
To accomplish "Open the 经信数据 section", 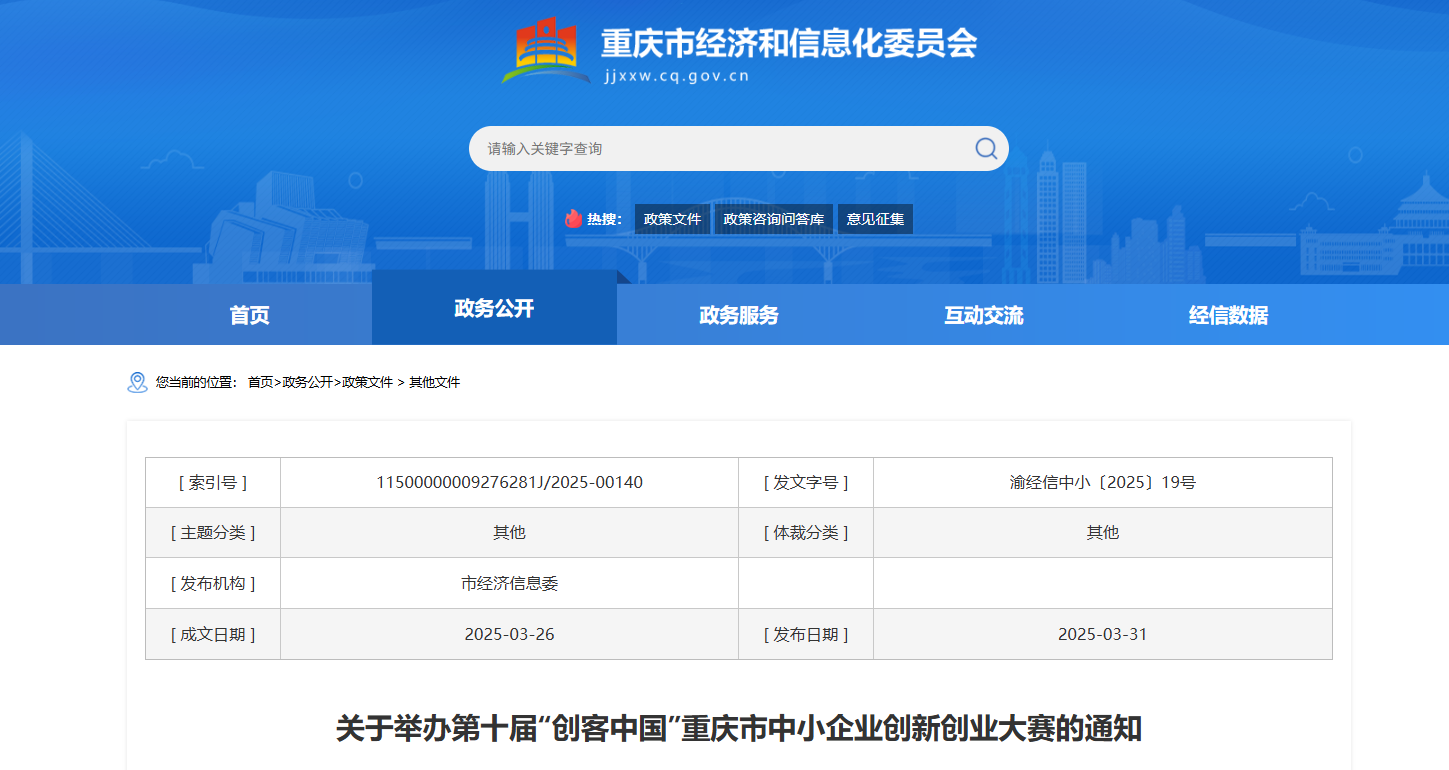I will point(1227,314).
